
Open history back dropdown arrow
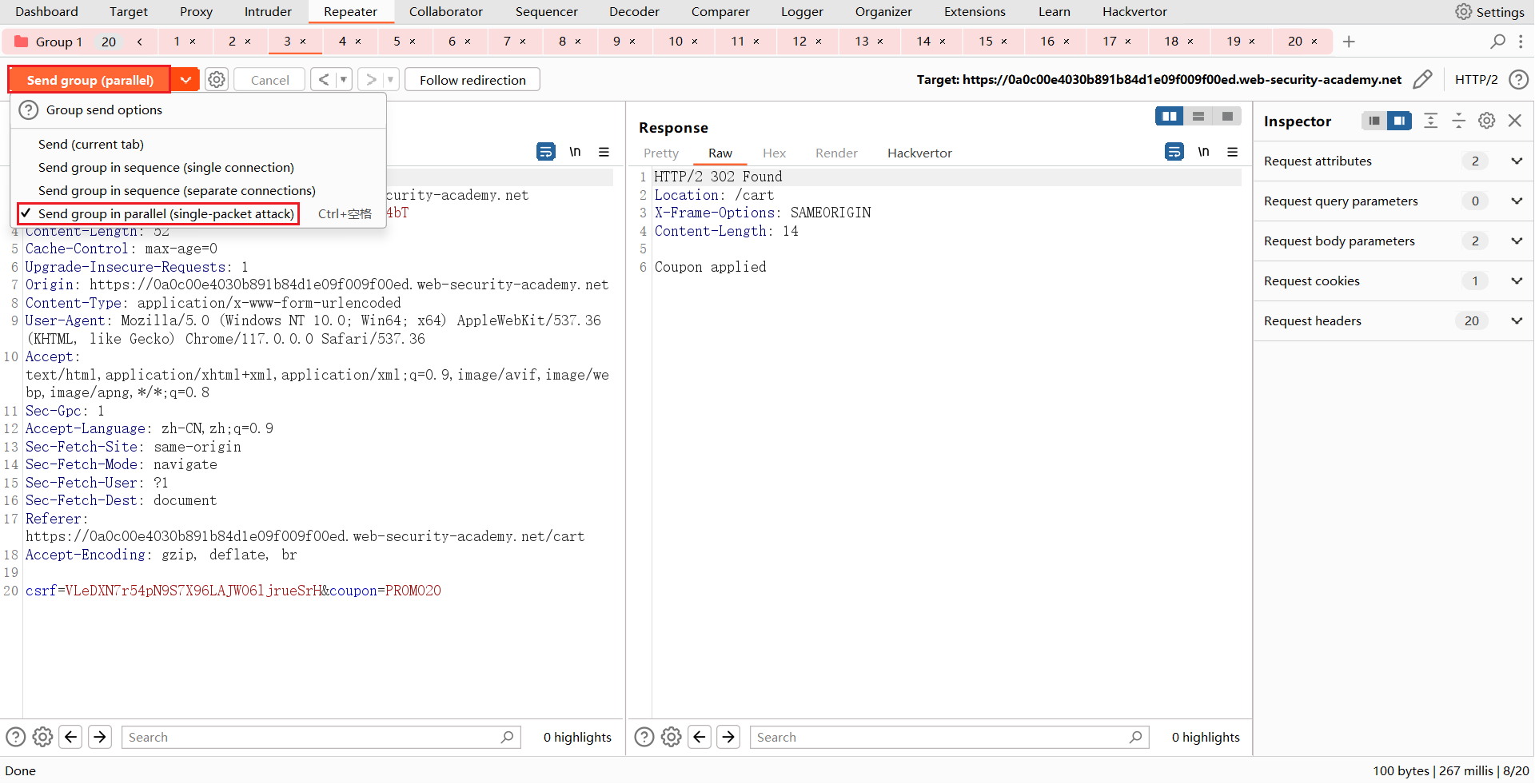coord(344,80)
